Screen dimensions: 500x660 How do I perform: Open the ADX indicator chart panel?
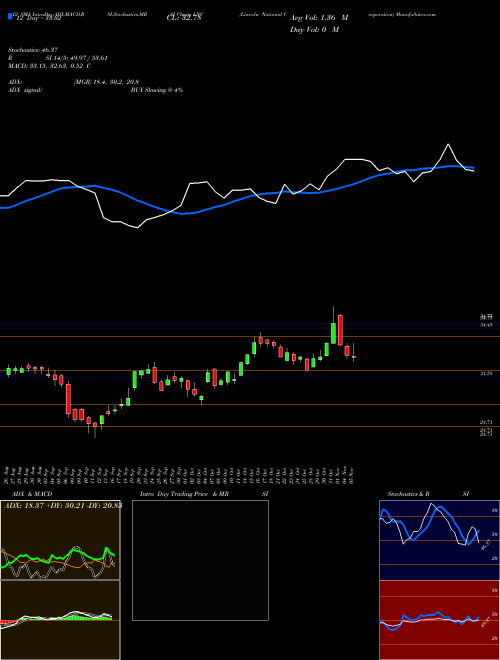[60, 540]
